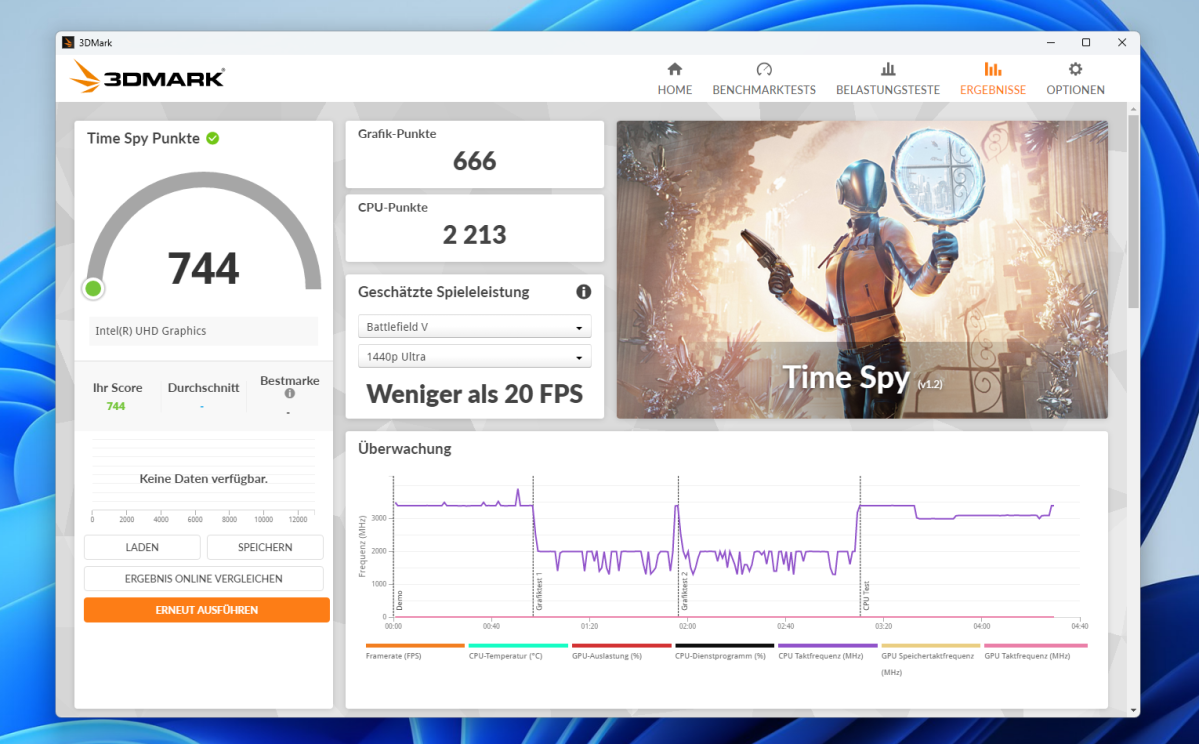This screenshot has width=1199, height=744.
Task: Click the options gear icon
Action: click(1075, 70)
